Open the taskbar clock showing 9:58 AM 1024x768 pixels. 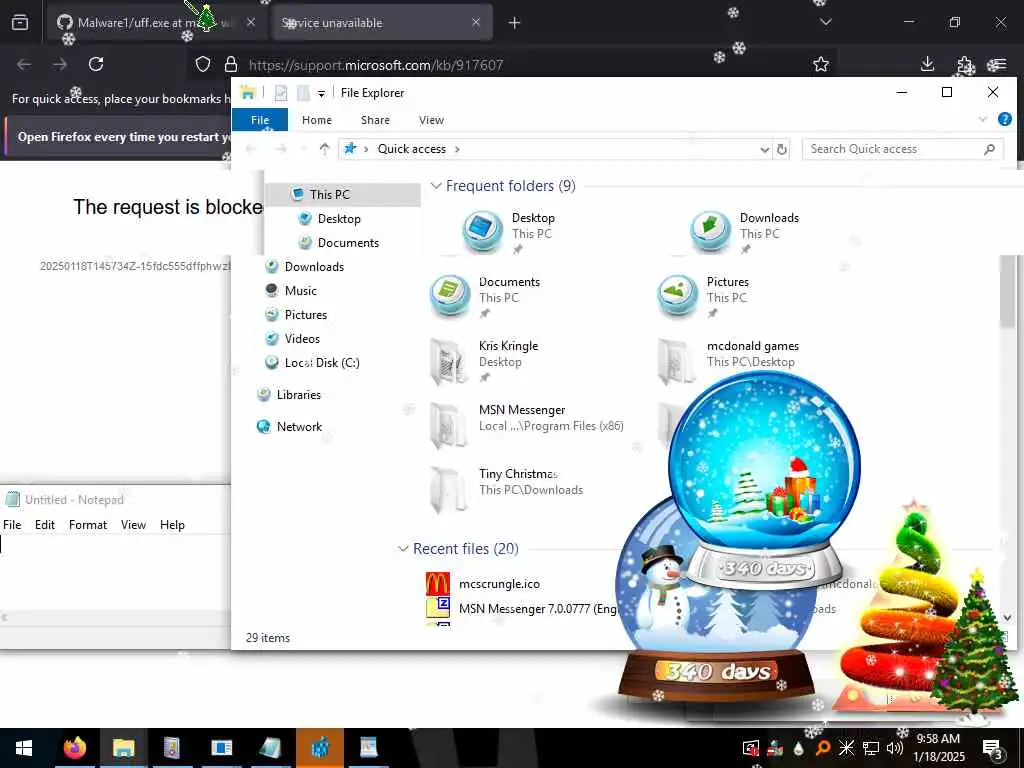938,748
